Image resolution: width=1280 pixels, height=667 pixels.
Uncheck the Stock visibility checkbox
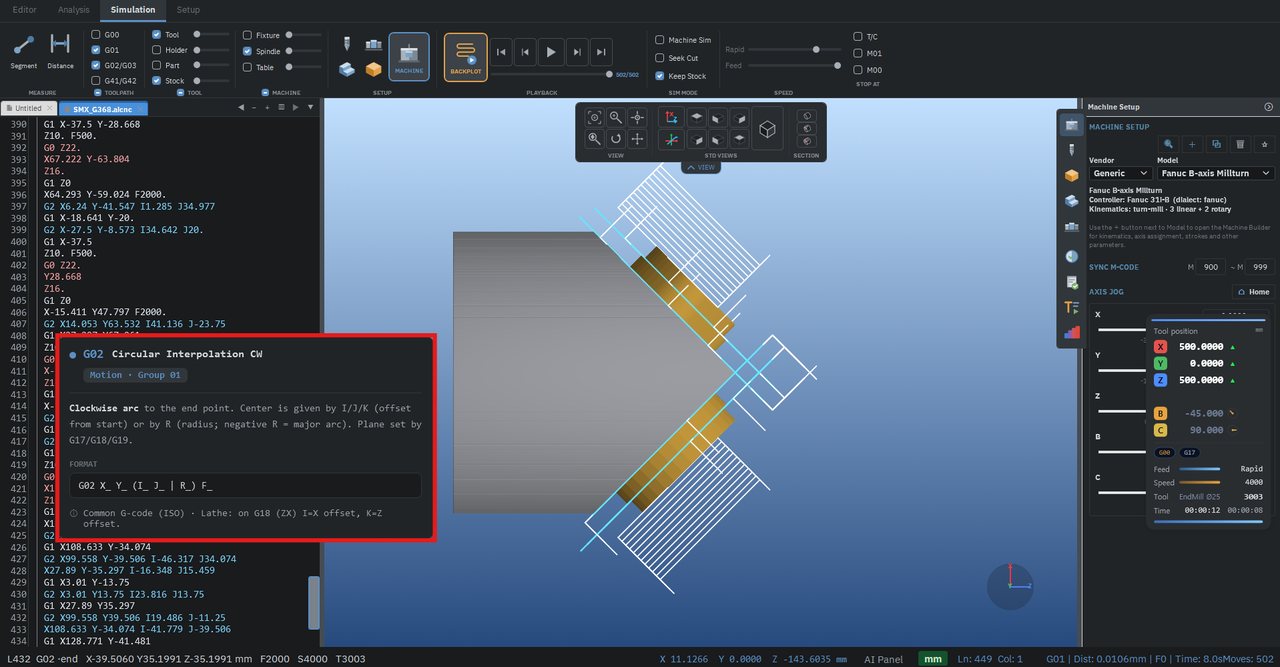pos(157,81)
